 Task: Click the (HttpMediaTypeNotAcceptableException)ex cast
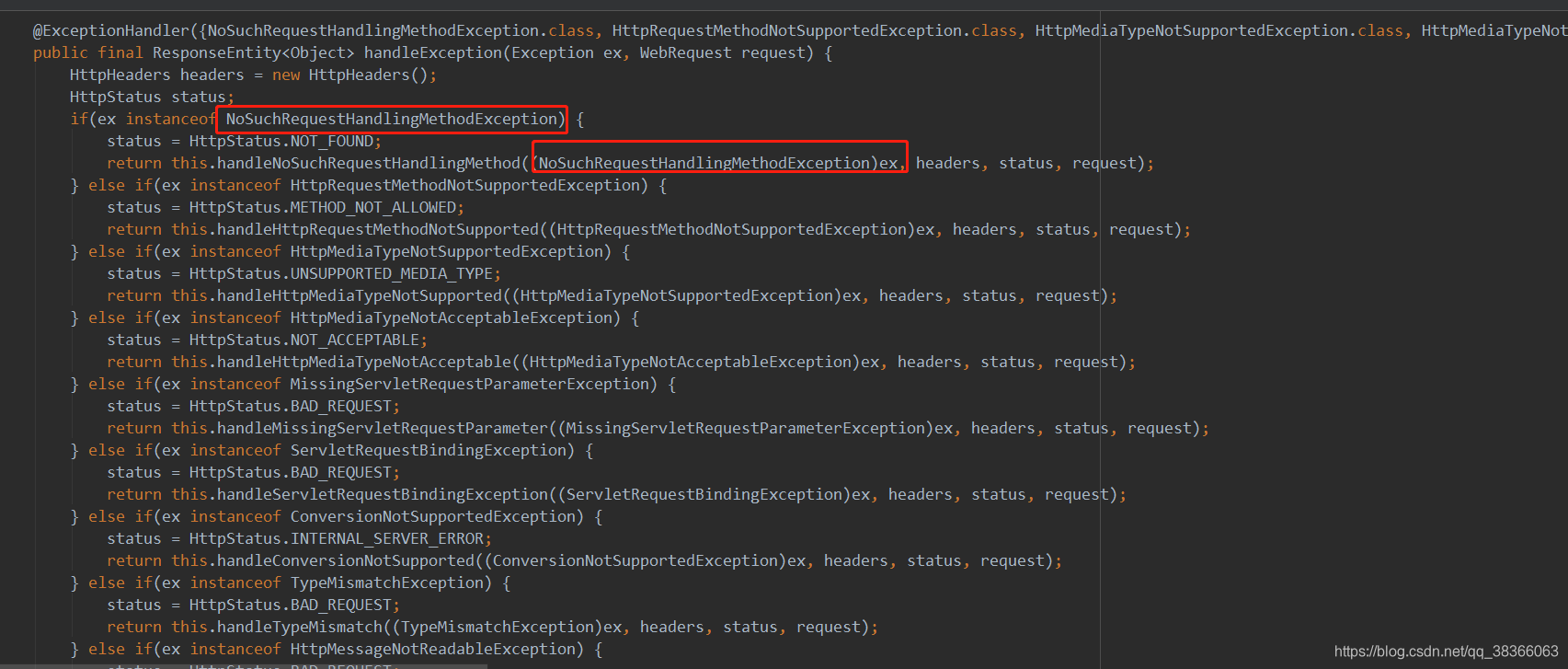(700, 363)
